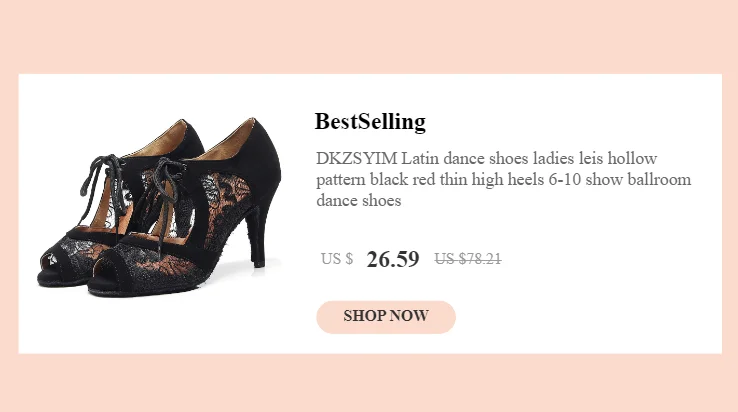Click the SHOP NOW button
The width and height of the screenshot is (738, 412).
pyautogui.click(x=386, y=316)
